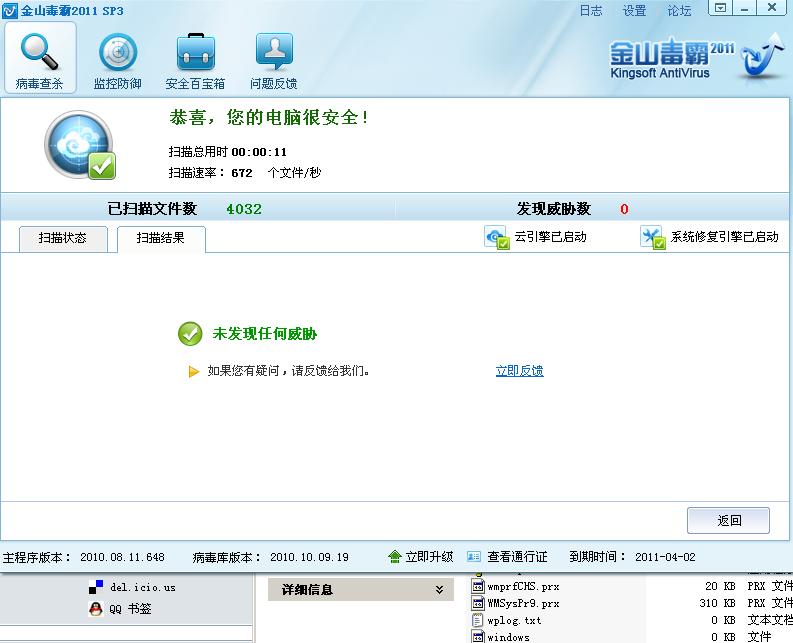This screenshot has width=793, height=643.
Task: Open 设置 settings from the top bar
Action: [x=635, y=11]
